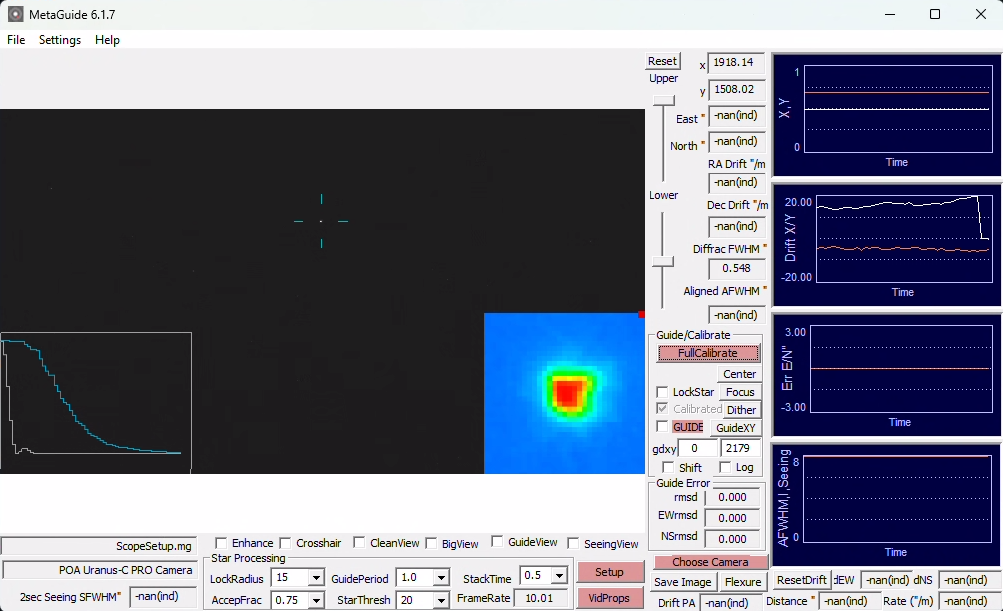Viewport: 1003px width, 611px height.
Task: Click the gdxy first field showing 0
Action: [x=697, y=448]
